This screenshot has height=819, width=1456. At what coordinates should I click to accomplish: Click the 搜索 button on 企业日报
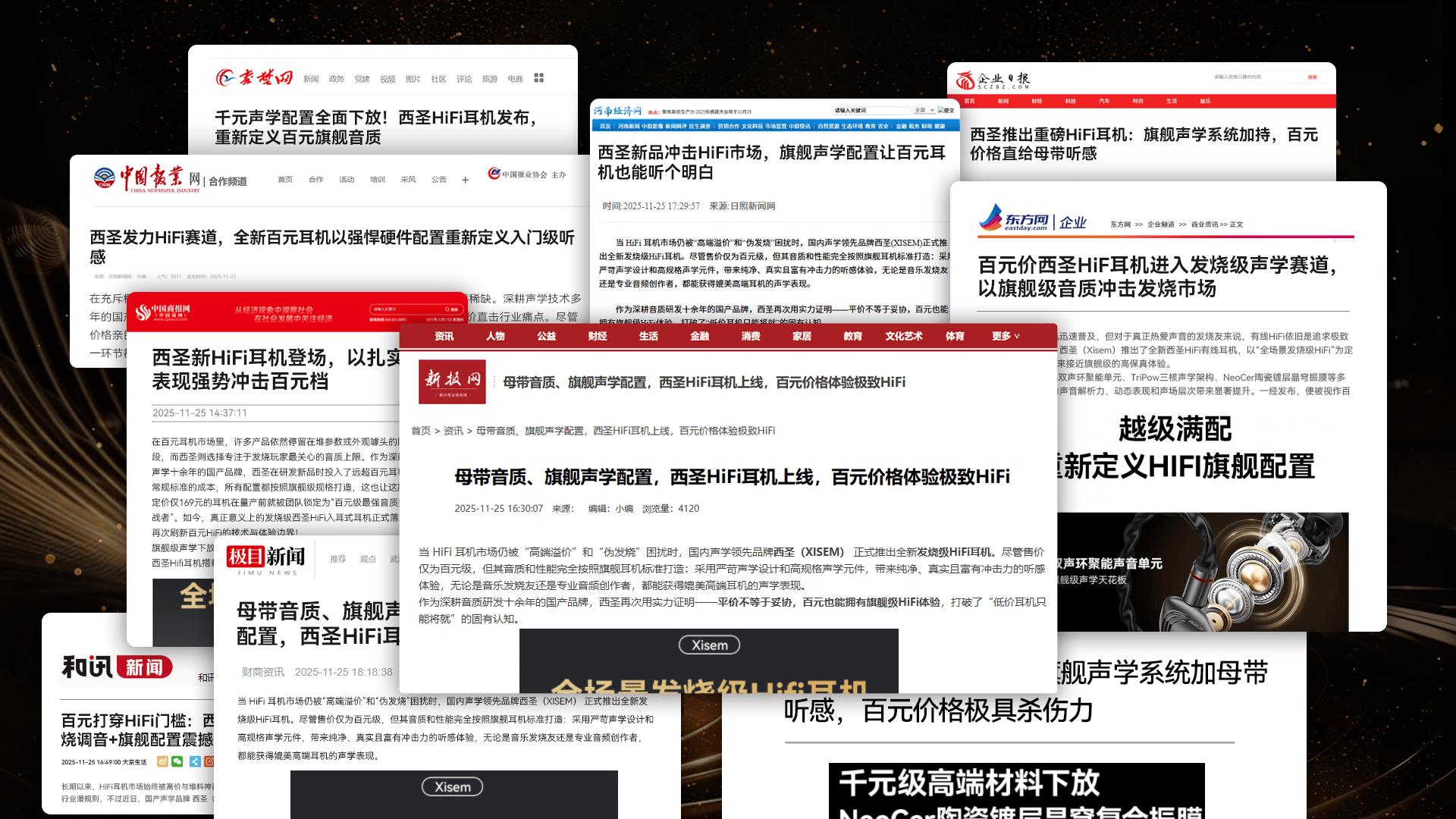pyautogui.click(x=1314, y=77)
